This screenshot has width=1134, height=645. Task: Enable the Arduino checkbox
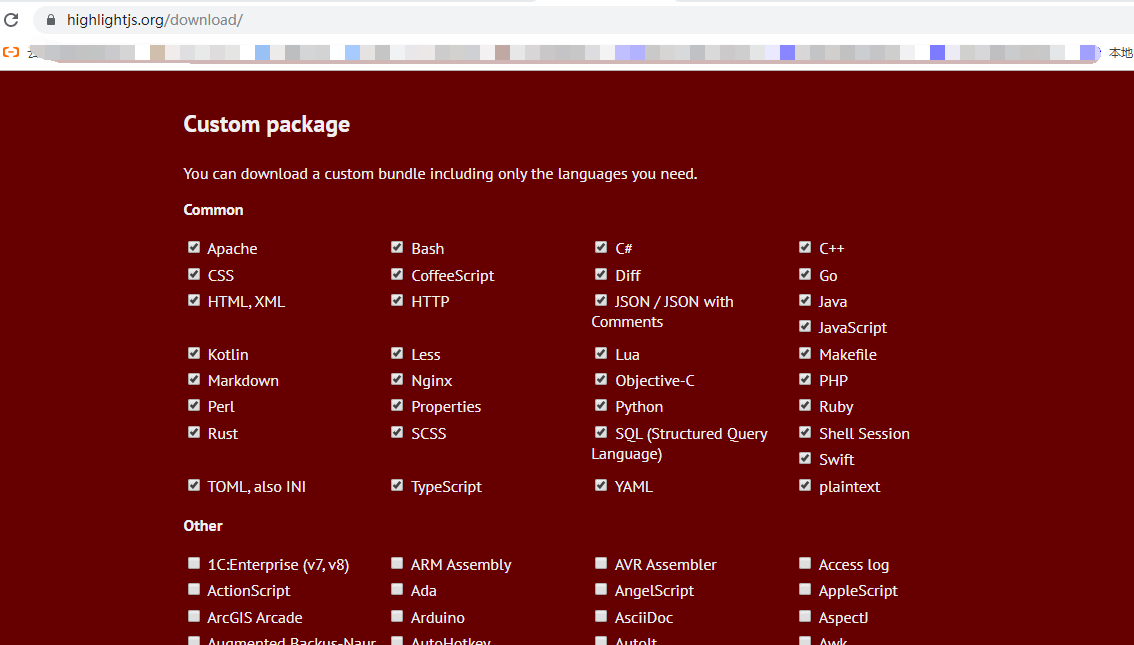(397, 616)
